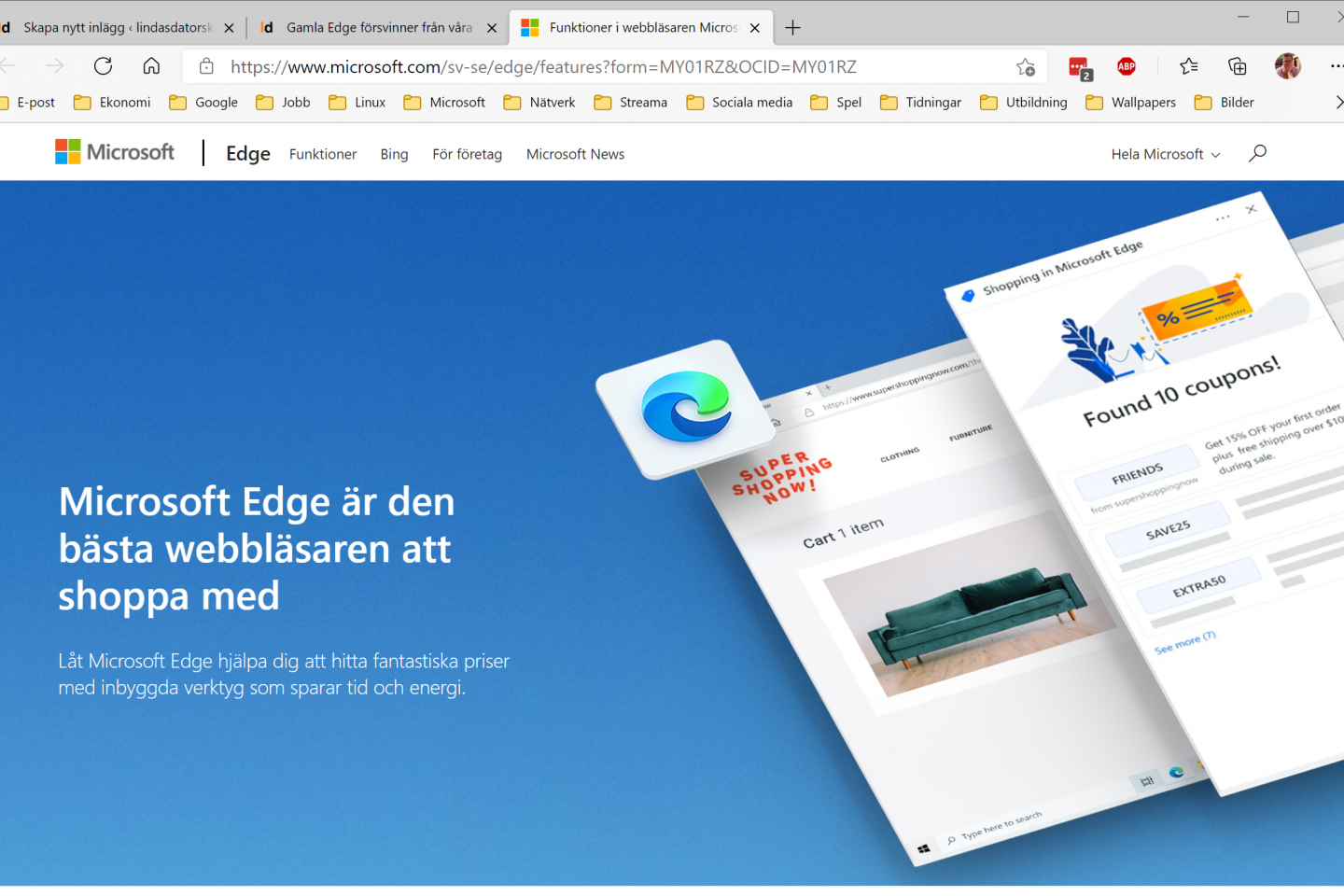Open the E-post bookmarks folder
Screen dimensions: 1344x896
[x=28, y=103]
